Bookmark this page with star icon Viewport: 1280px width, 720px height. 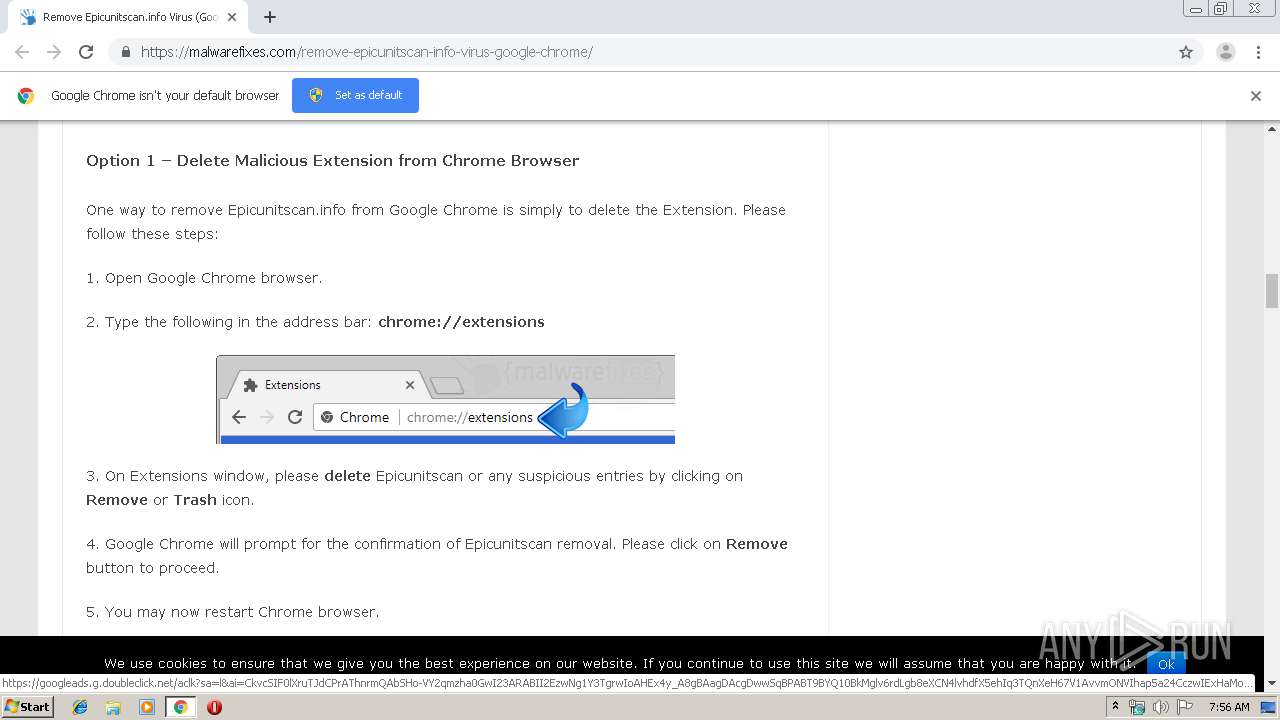[1186, 52]
